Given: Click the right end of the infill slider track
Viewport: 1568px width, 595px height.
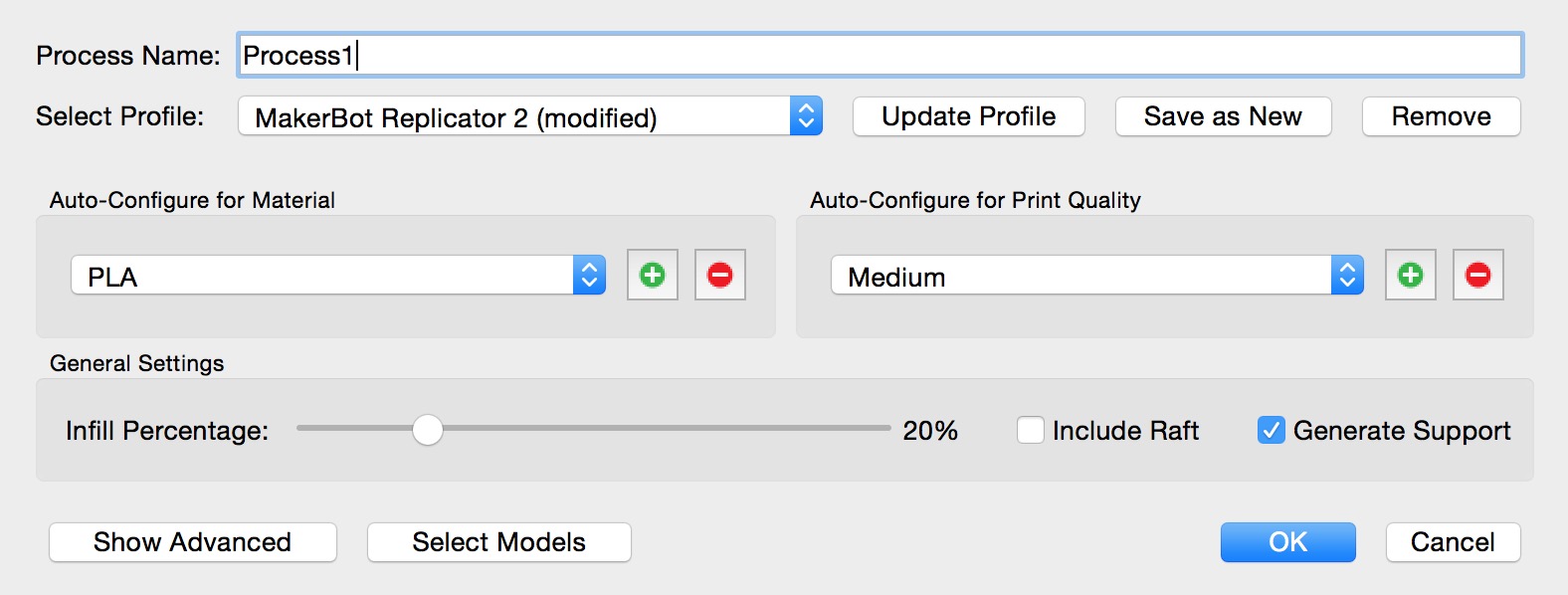Looking at the screenshot, I should (883, 429).
